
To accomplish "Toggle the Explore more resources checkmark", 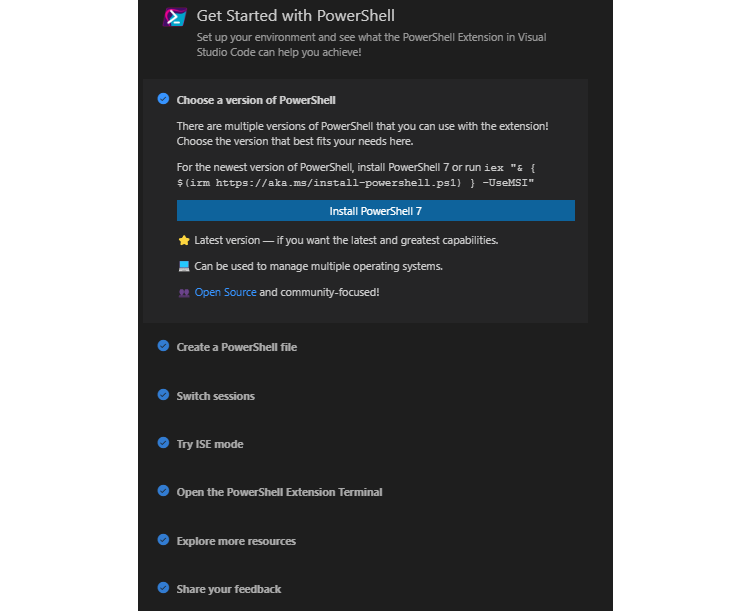I will (163, 540).
